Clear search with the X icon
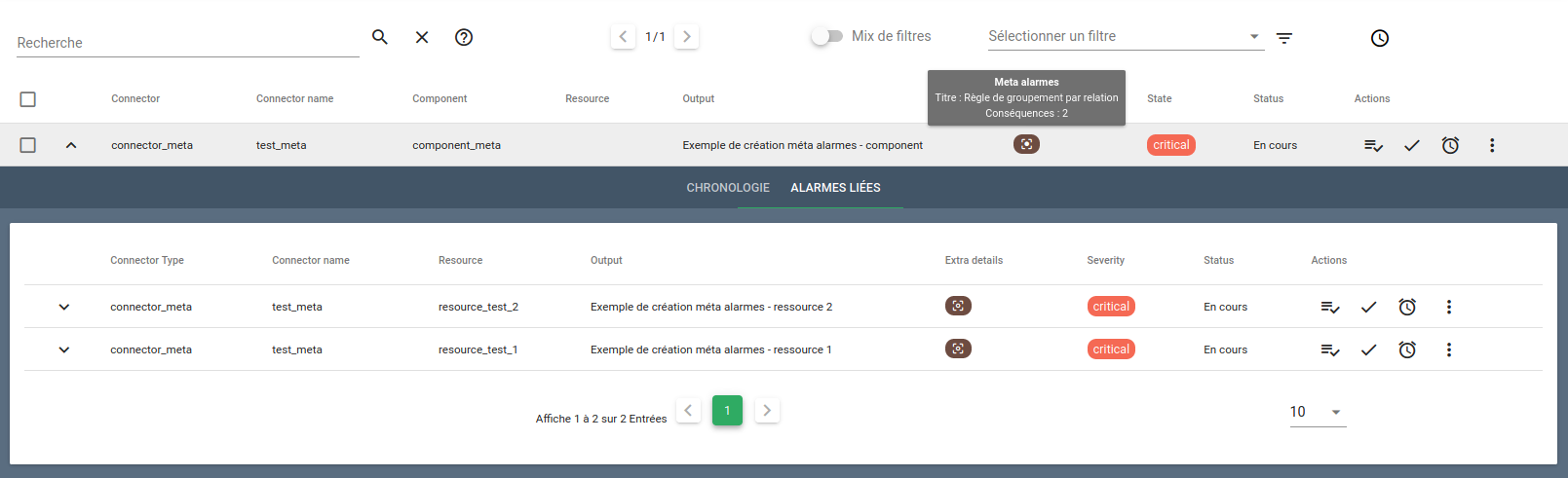This screenshot has height=478, width=1568. tap(422, 37)
